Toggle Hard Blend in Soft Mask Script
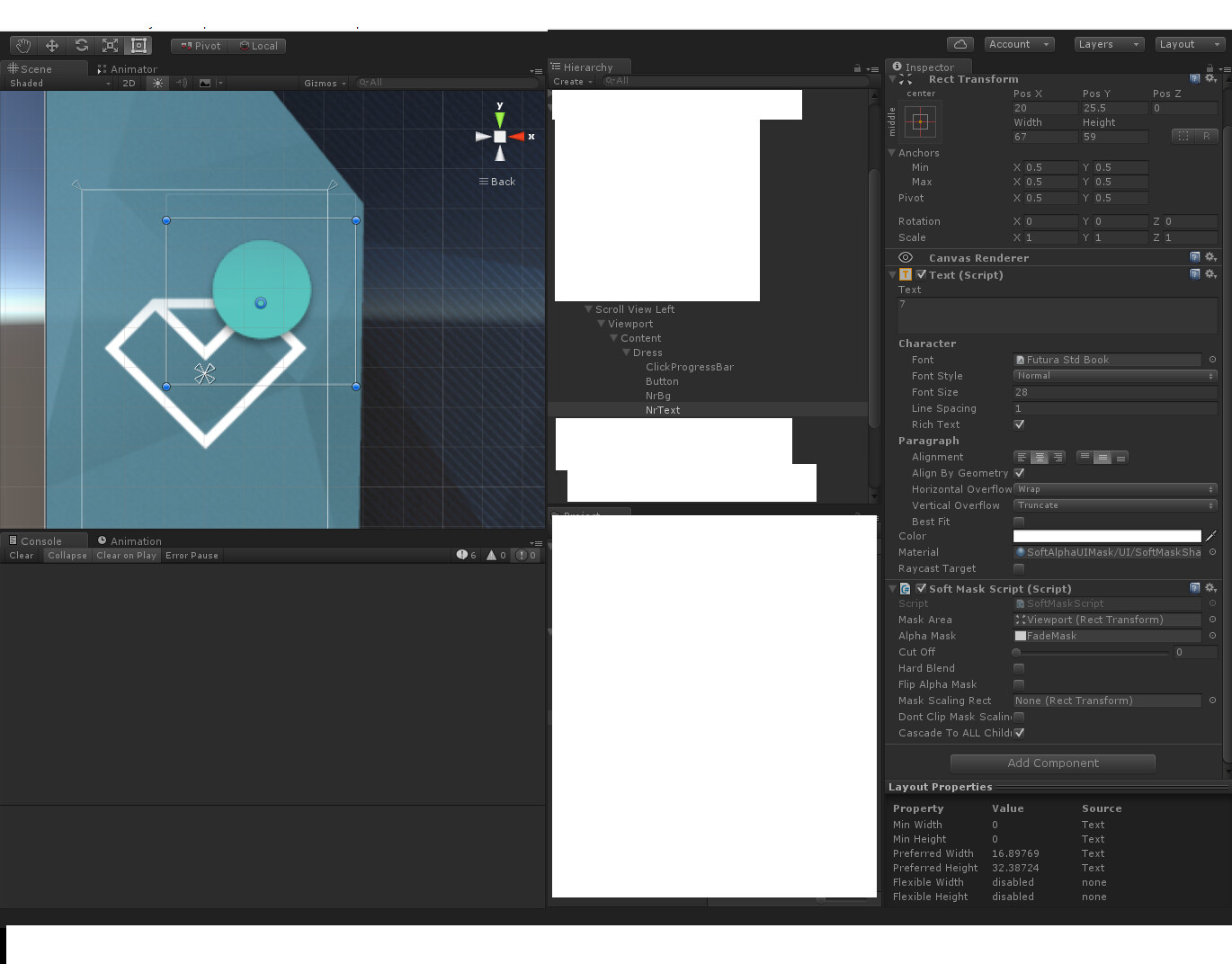 point(1019,668)
